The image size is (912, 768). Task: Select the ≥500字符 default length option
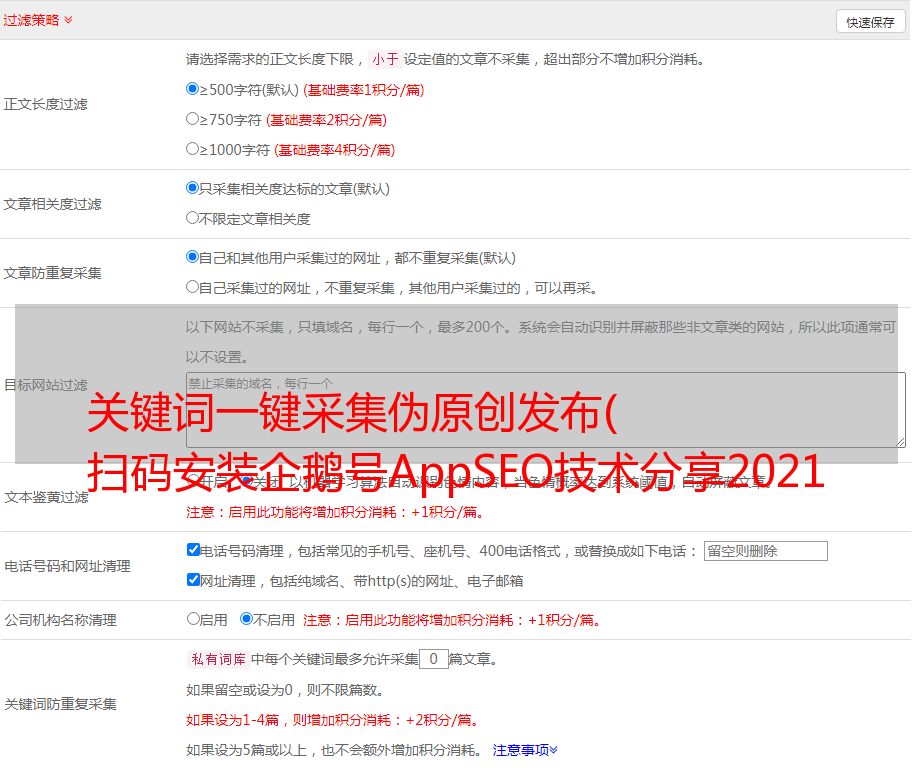coord(192,89)
